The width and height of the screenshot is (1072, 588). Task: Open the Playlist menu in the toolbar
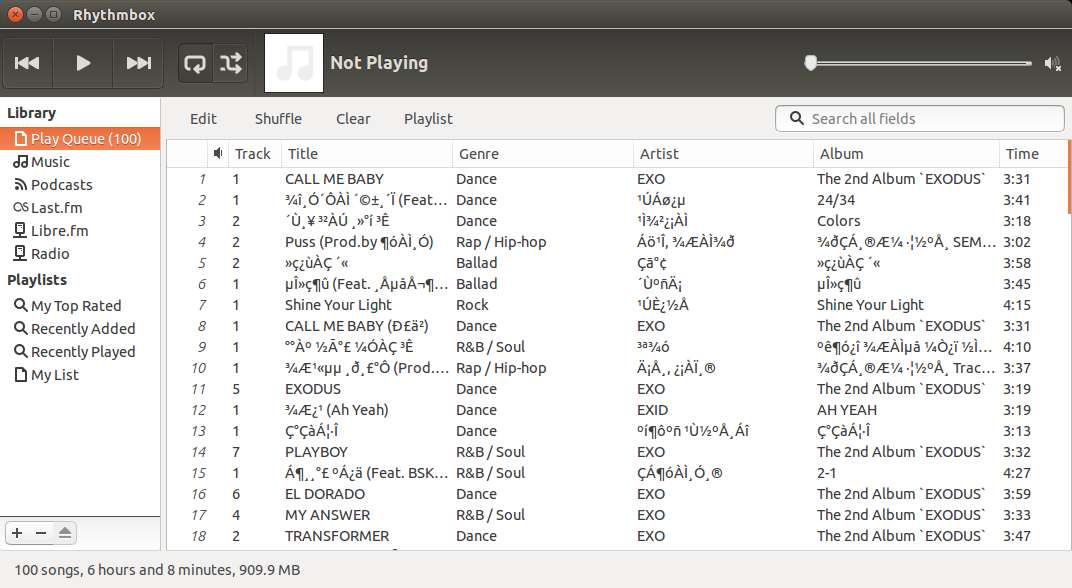click(428, 119)
